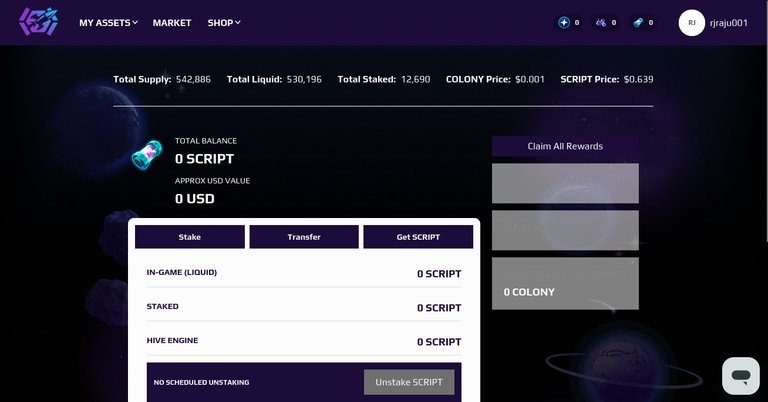This screenshot has height=402, width=768.
Task: Expand the MY ASSETS dropdown menu
Action: (x=108, y=23)
